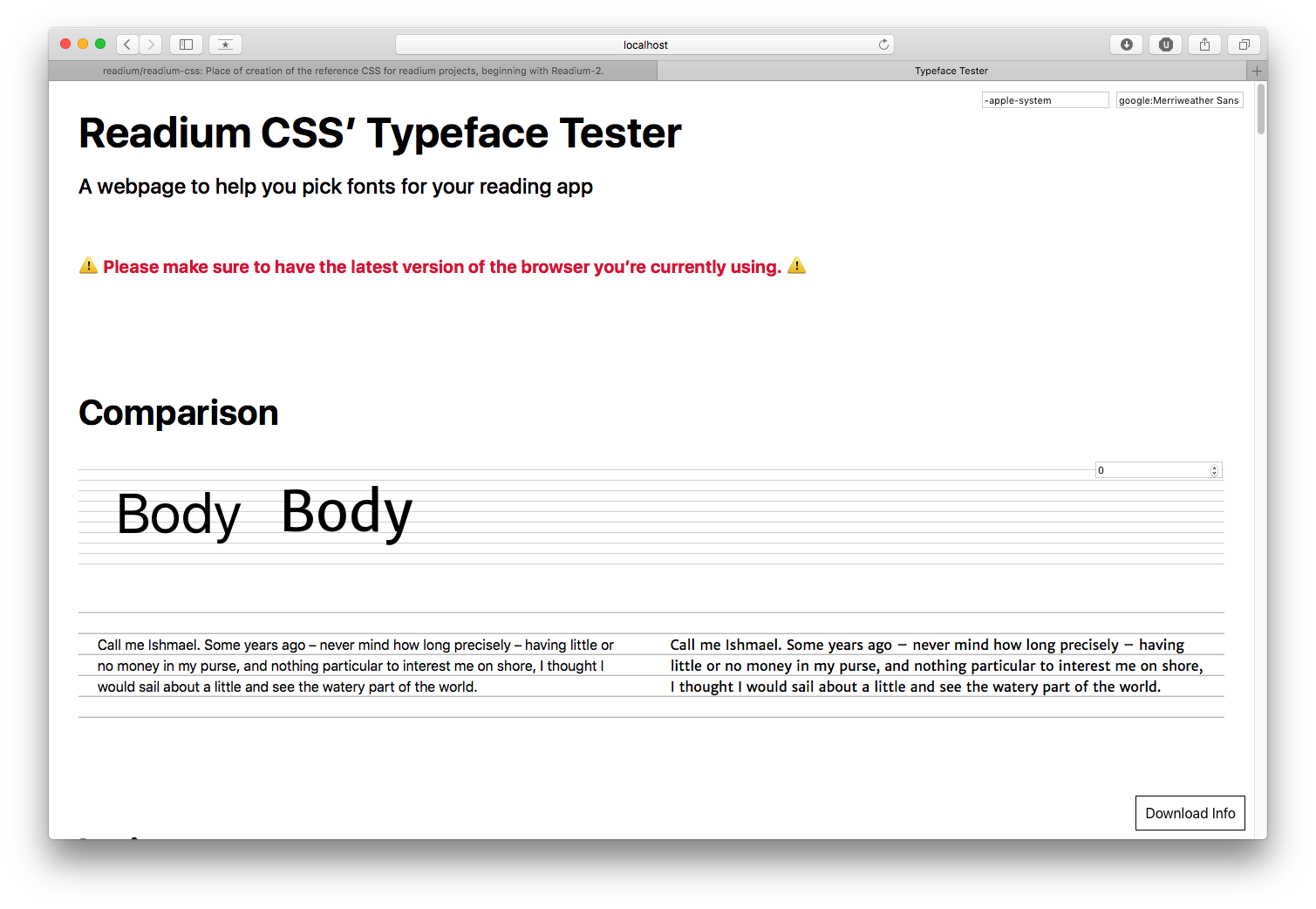This screenshot has width=1316, height=909.
Task: Open the Share menu
Action: pyautogui.click(x=1204, y=44)
